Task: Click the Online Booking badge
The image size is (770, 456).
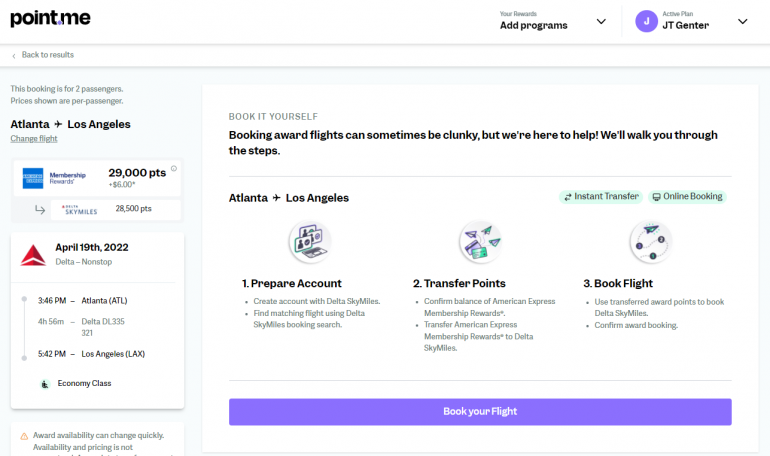Action: 687,197
